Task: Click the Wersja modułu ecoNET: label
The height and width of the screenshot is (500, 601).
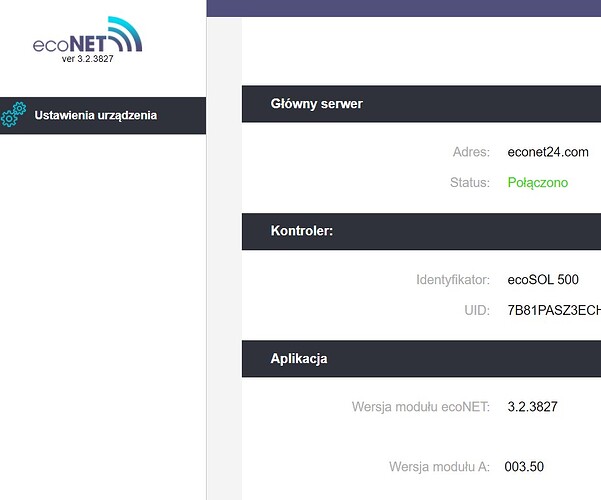Action: 421,406
